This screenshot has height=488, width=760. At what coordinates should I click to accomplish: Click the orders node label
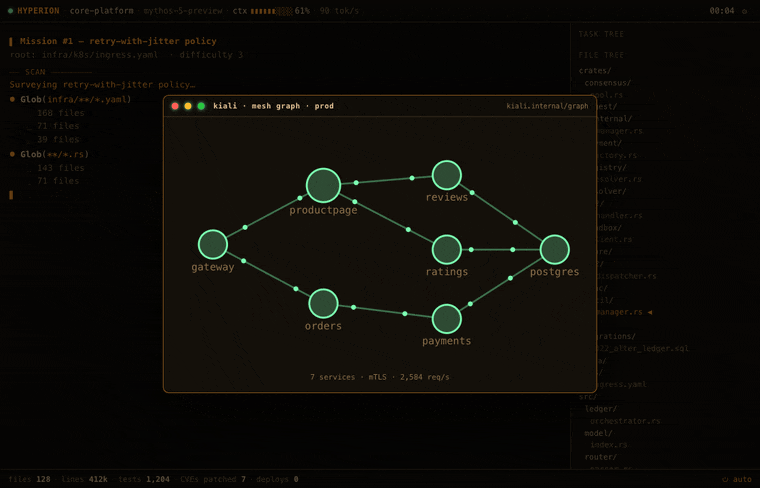(323, 326)
